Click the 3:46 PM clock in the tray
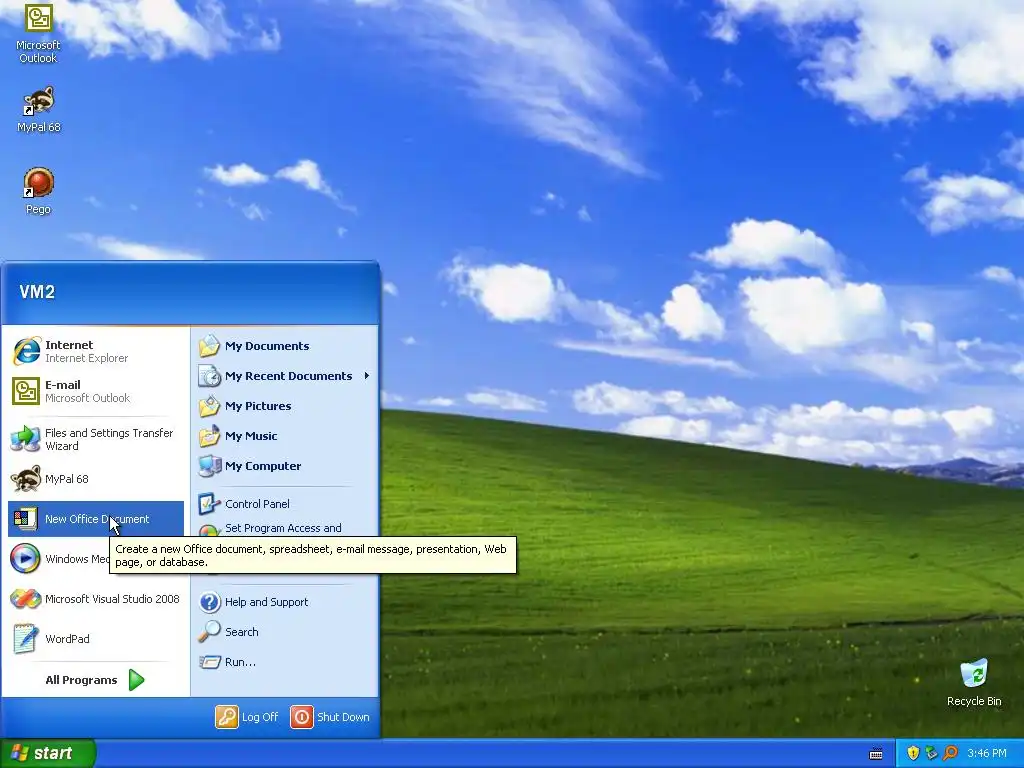 (987, 754)
